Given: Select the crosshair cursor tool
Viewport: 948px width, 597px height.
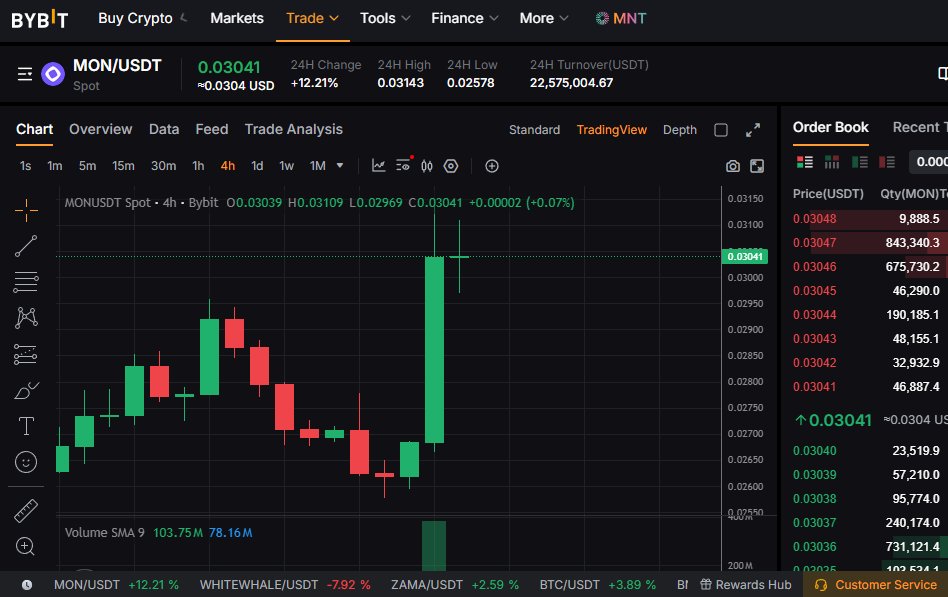Looking at the screenshot, I should pyautogui.click(x=26, y=210).
